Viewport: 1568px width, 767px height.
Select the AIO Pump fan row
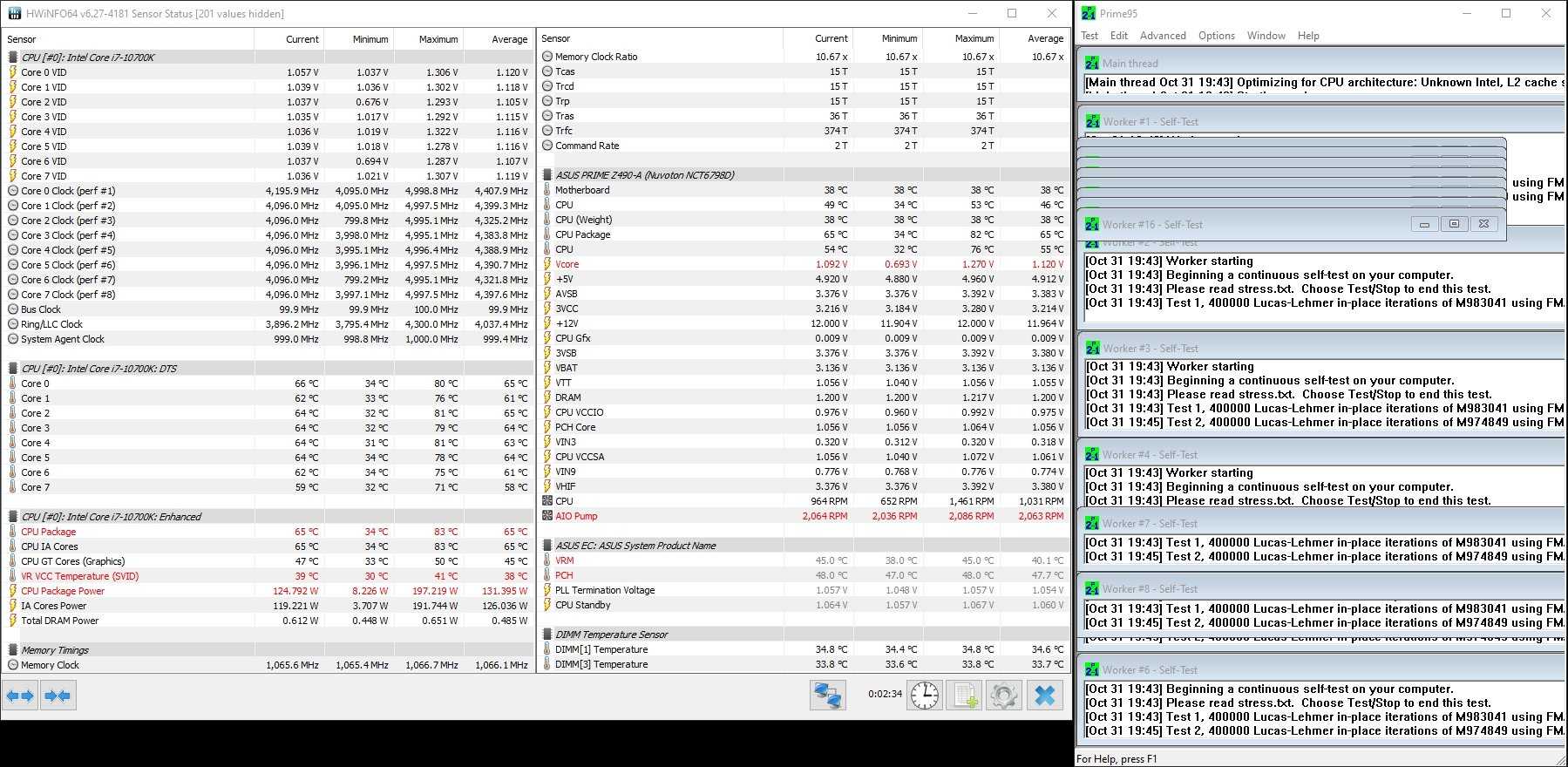point(576,516)
